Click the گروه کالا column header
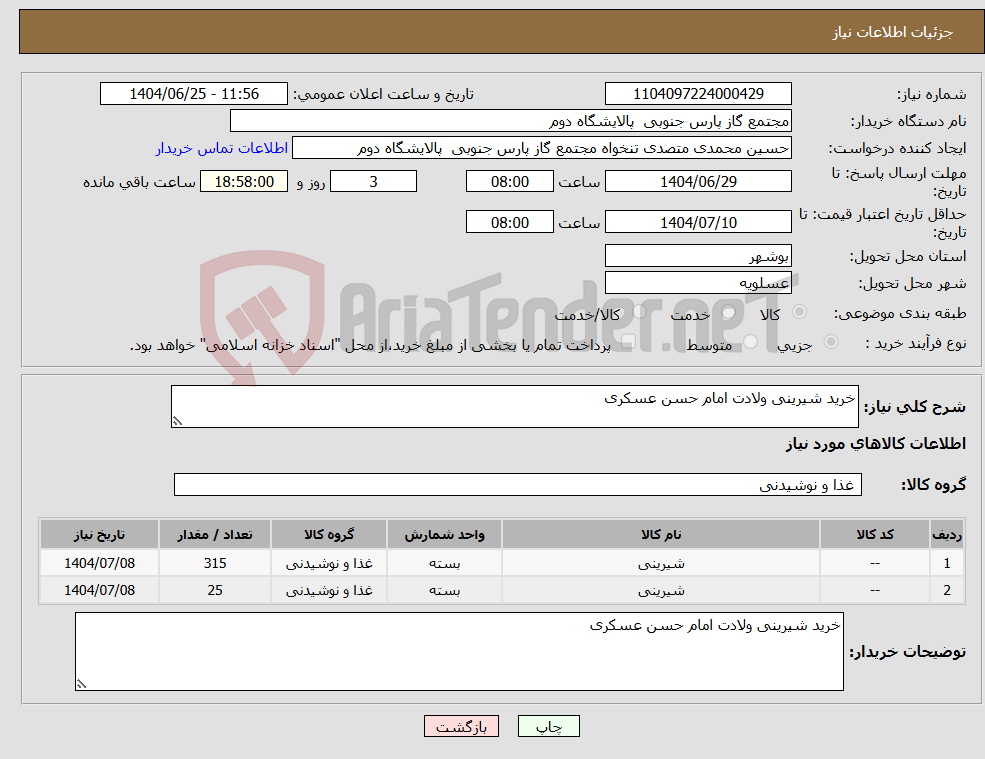The width and height of the screenshot is (985, 759). click(329, 535)
